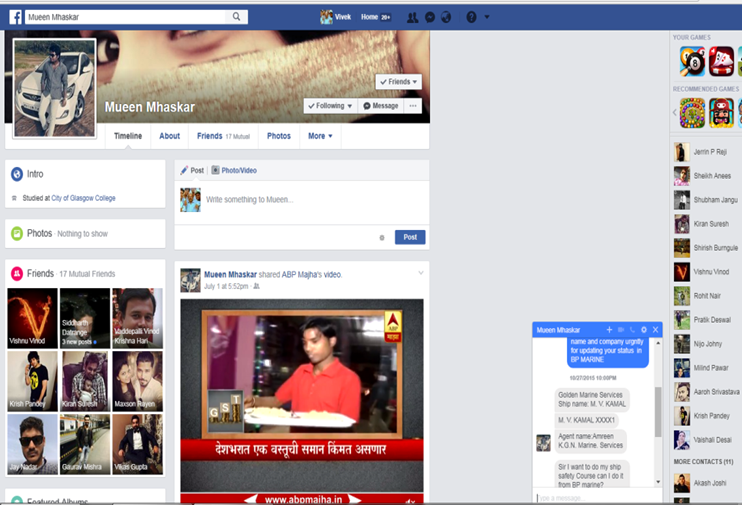Open the Following dropdown button
The width and height of the screenshot is (742, 505).
330,106
